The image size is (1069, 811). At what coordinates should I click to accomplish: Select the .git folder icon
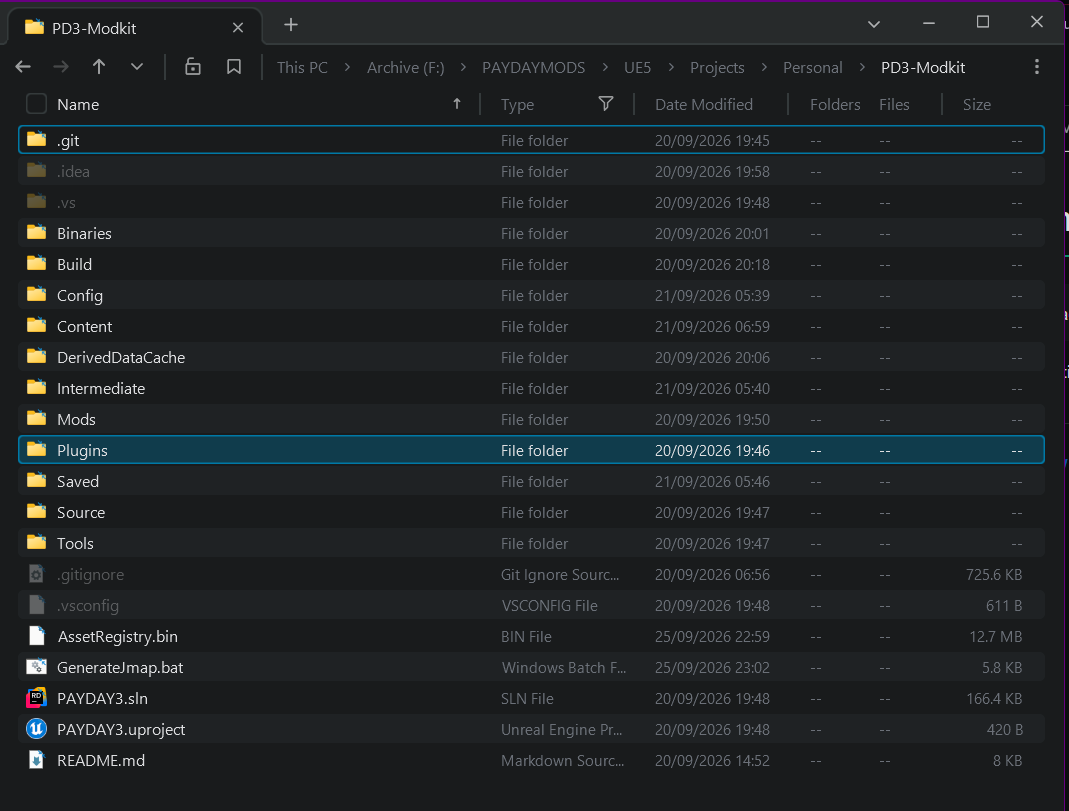click(x=36, y=139)
